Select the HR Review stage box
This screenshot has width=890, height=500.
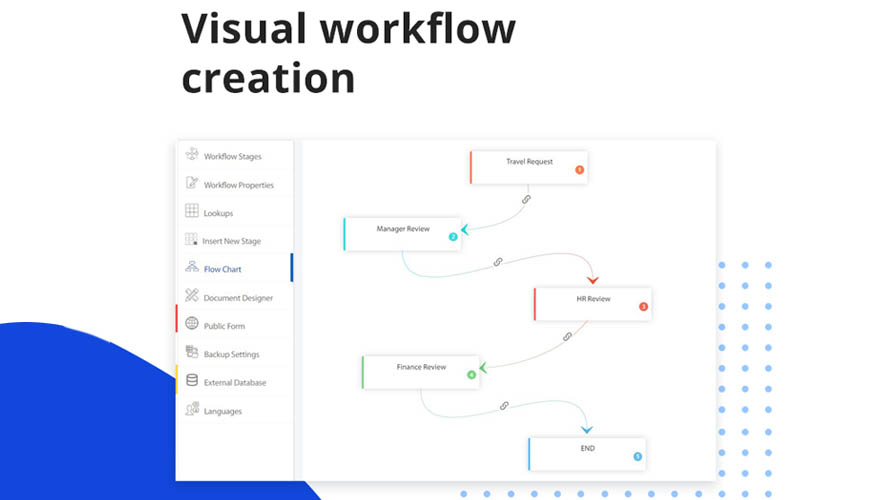(593, 304)
